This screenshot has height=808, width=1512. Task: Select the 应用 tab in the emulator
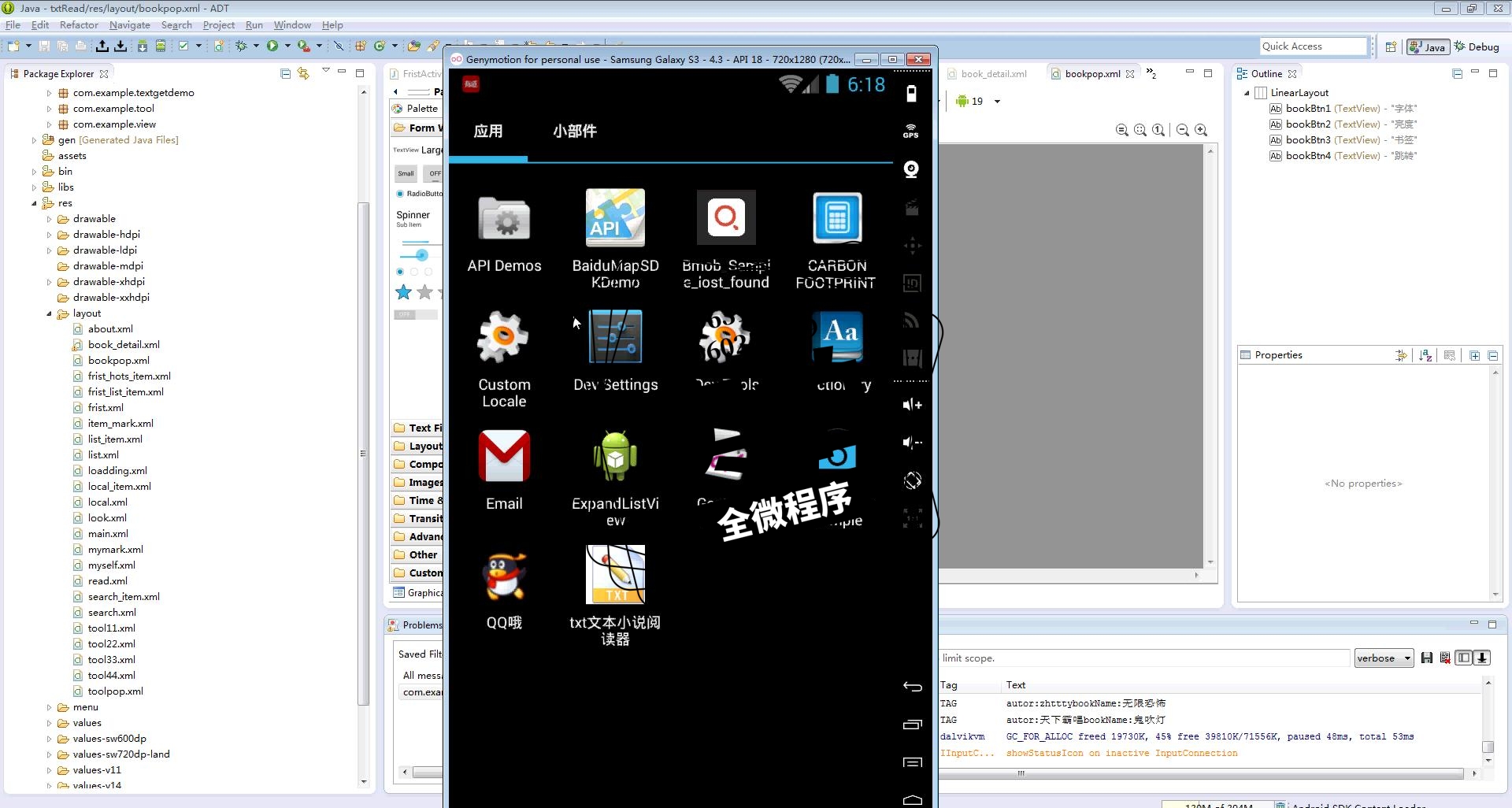pyautogui.click(x=488, y=131)
